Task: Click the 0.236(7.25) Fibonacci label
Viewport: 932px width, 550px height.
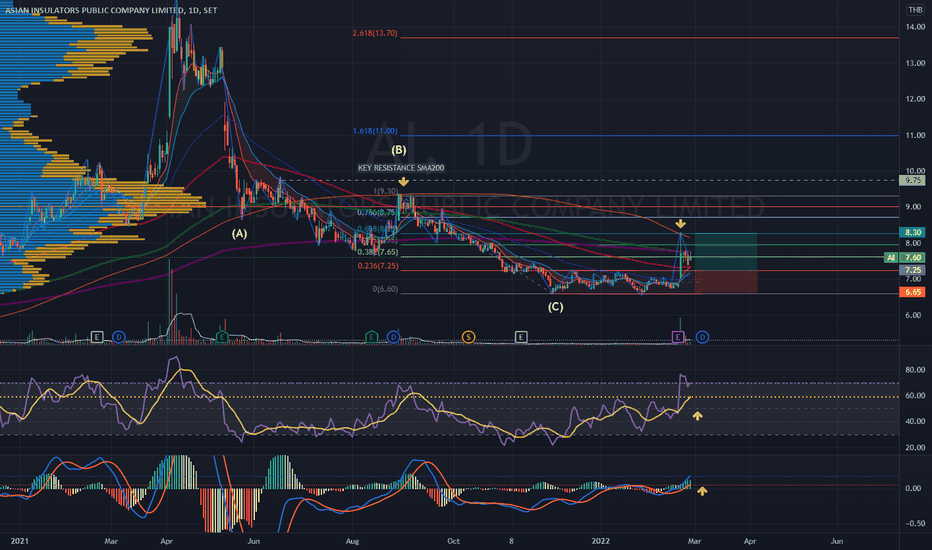Action: click(377, 266)
